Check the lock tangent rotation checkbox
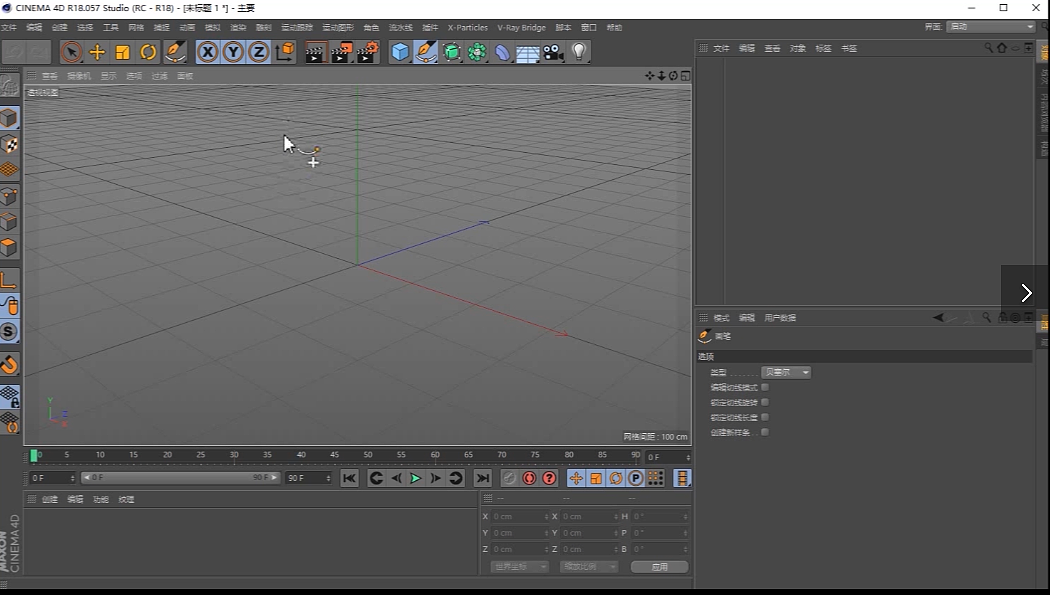Screen dimensions: 1050x595 coord(765,402)
